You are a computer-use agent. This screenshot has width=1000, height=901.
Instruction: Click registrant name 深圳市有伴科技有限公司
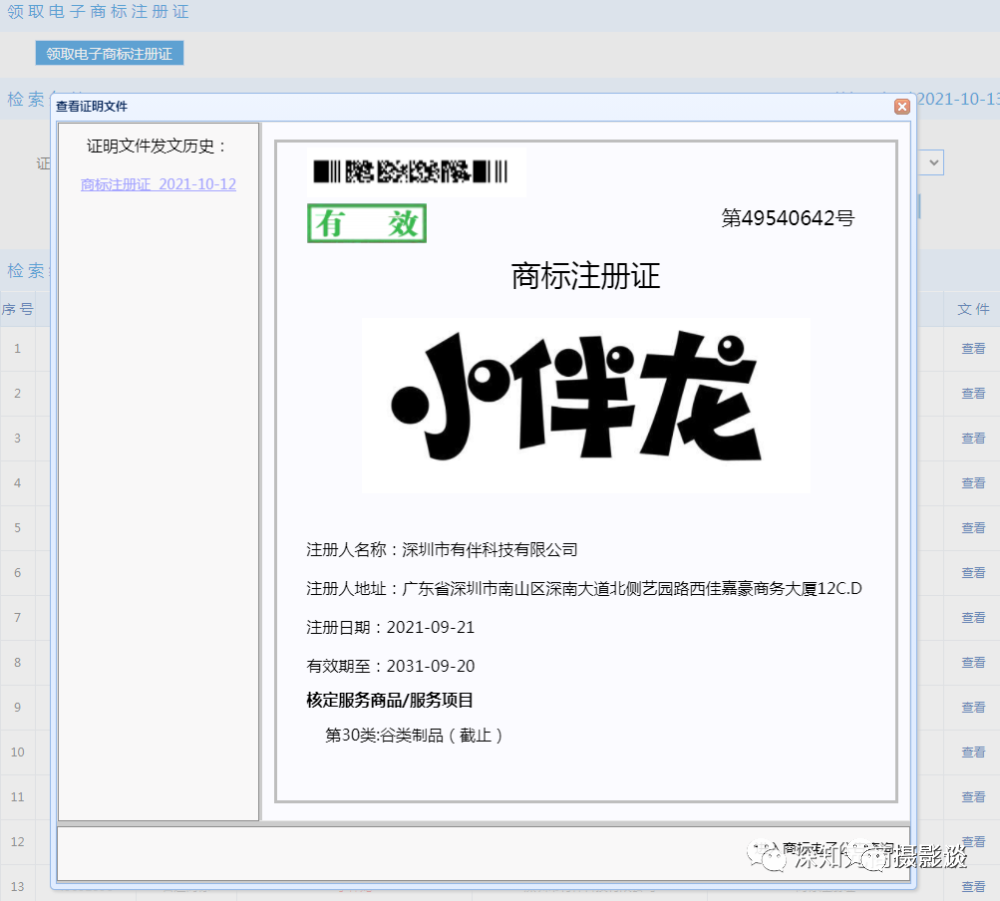(x=490, y=550)
